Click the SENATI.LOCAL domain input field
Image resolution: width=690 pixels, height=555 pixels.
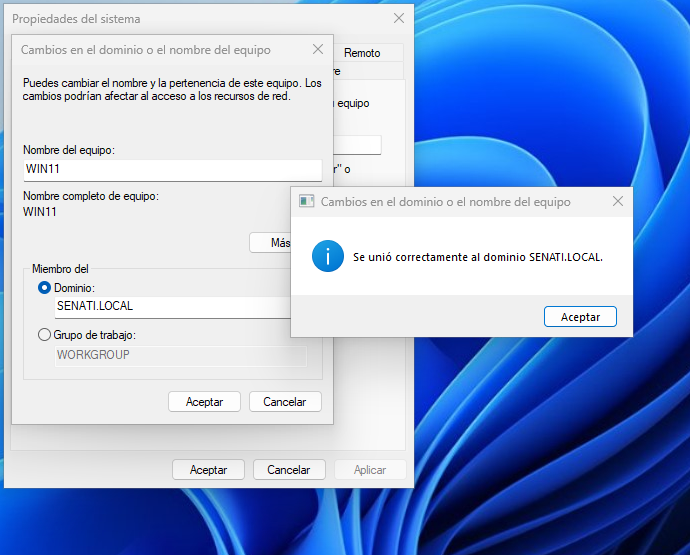pos(172,307)
